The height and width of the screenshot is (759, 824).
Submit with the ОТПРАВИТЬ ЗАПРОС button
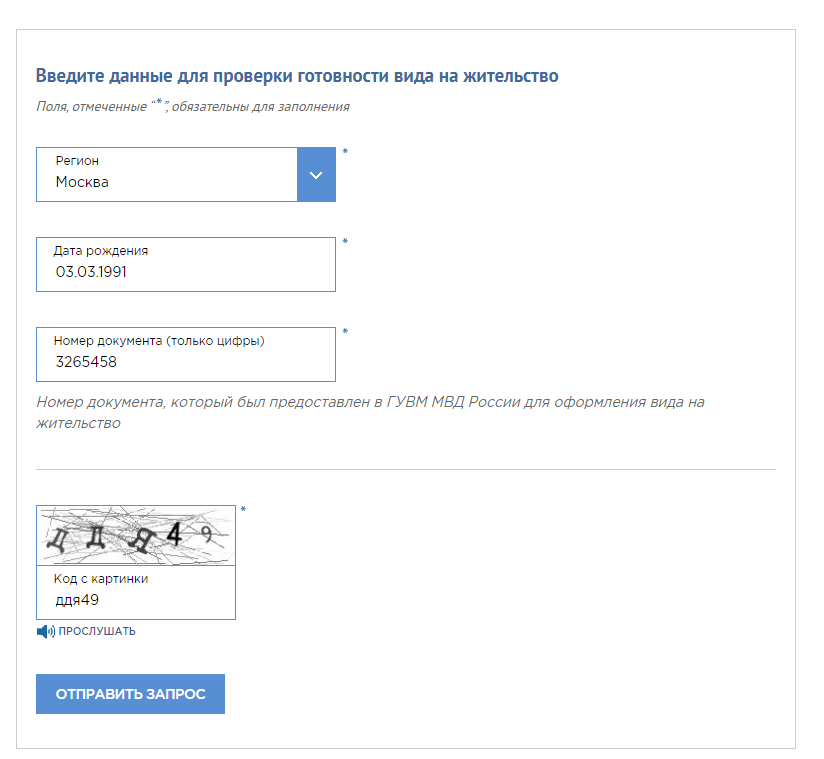[x=130, y=694]
